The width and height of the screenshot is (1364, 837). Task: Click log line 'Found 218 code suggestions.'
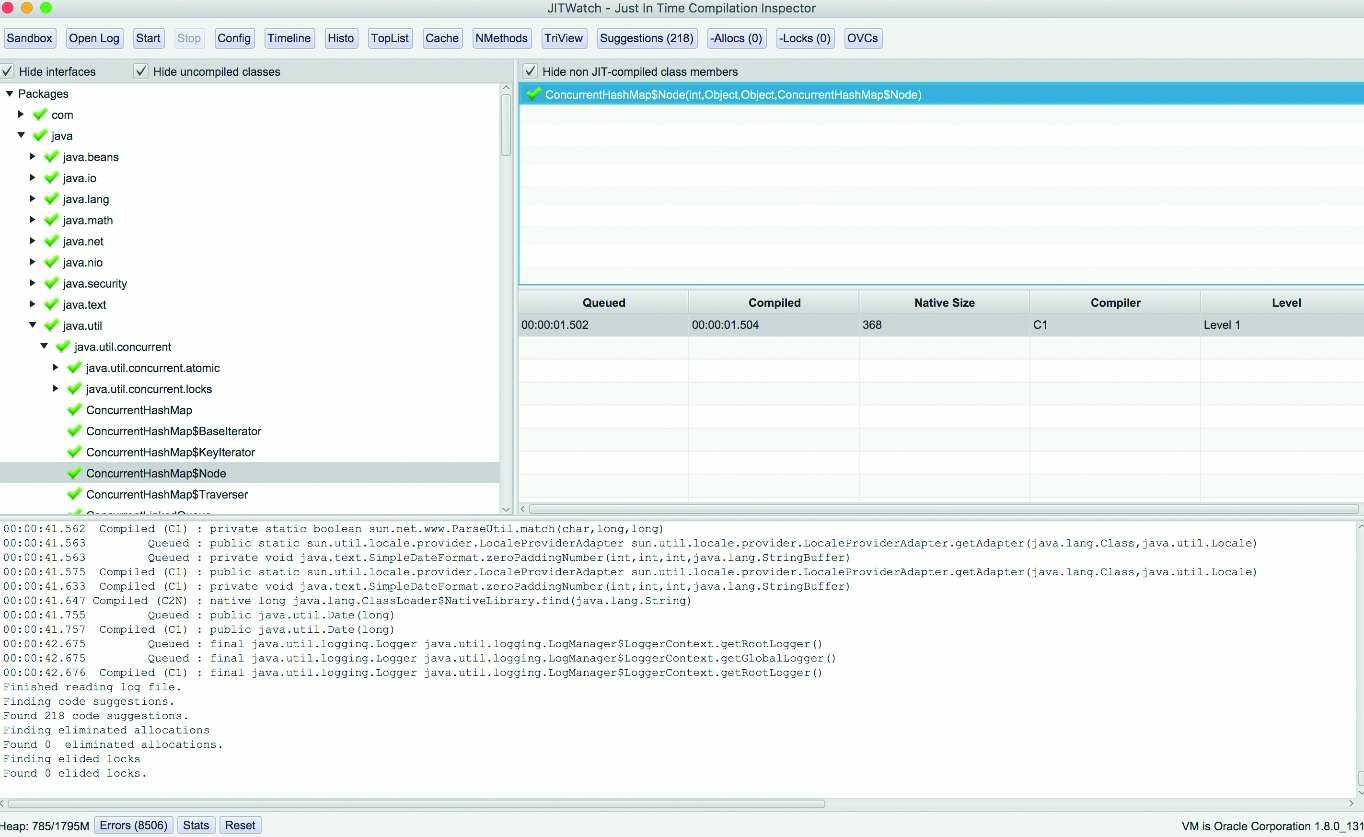pos(95,716)
